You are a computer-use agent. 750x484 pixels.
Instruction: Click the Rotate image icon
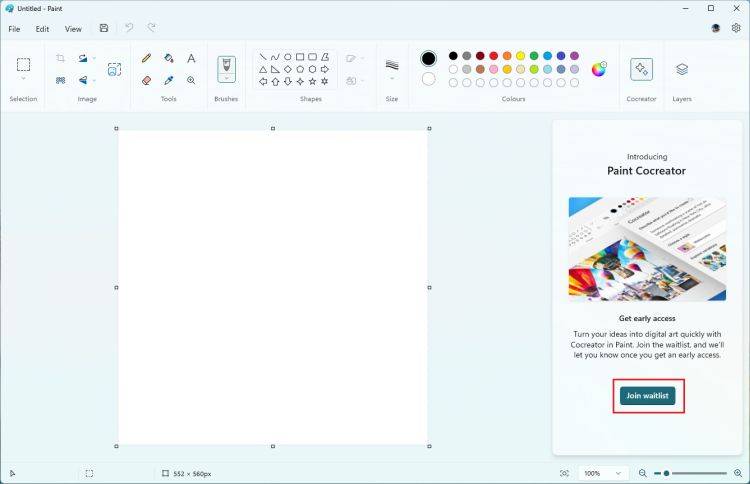tap(83, 58)
